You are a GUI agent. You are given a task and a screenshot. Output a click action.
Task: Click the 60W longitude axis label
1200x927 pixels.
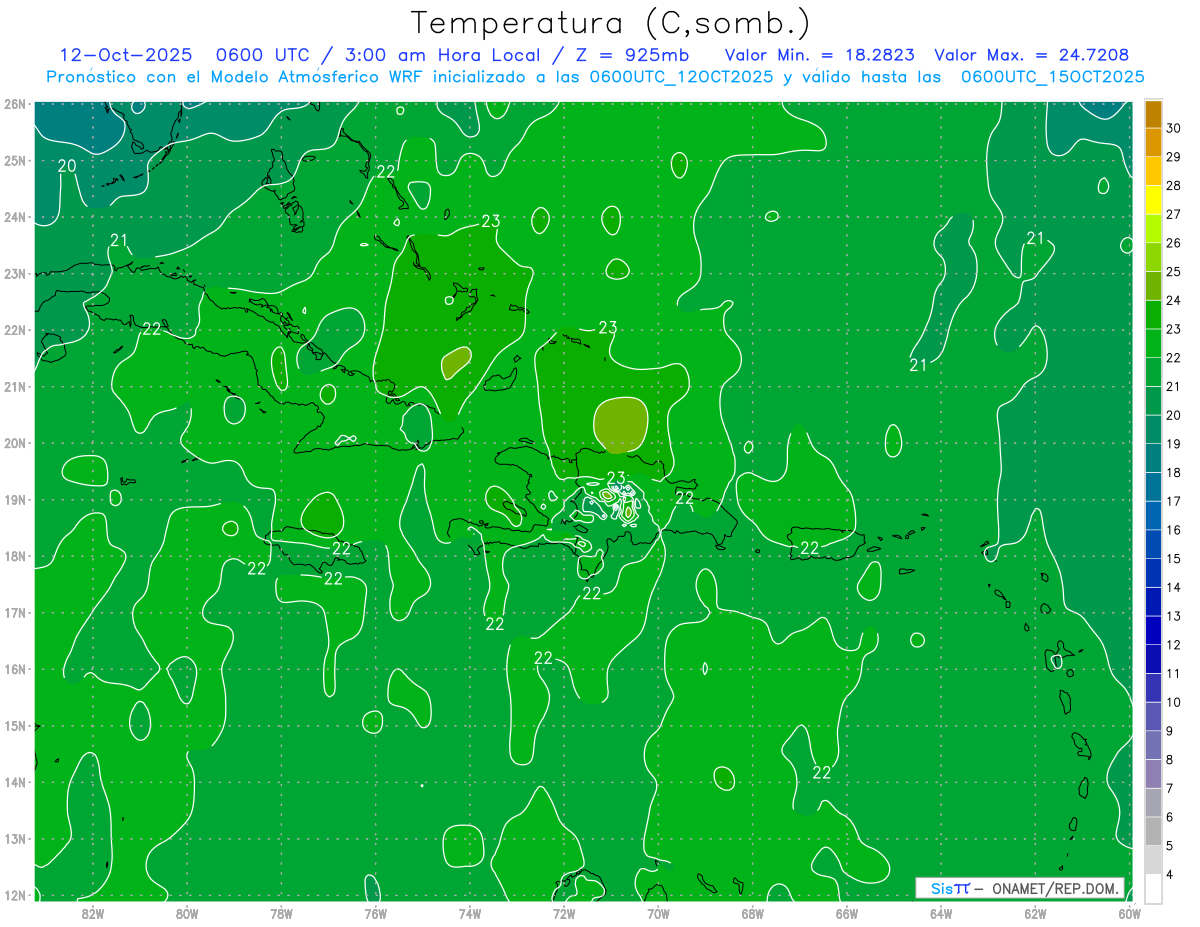point(1130,913)
